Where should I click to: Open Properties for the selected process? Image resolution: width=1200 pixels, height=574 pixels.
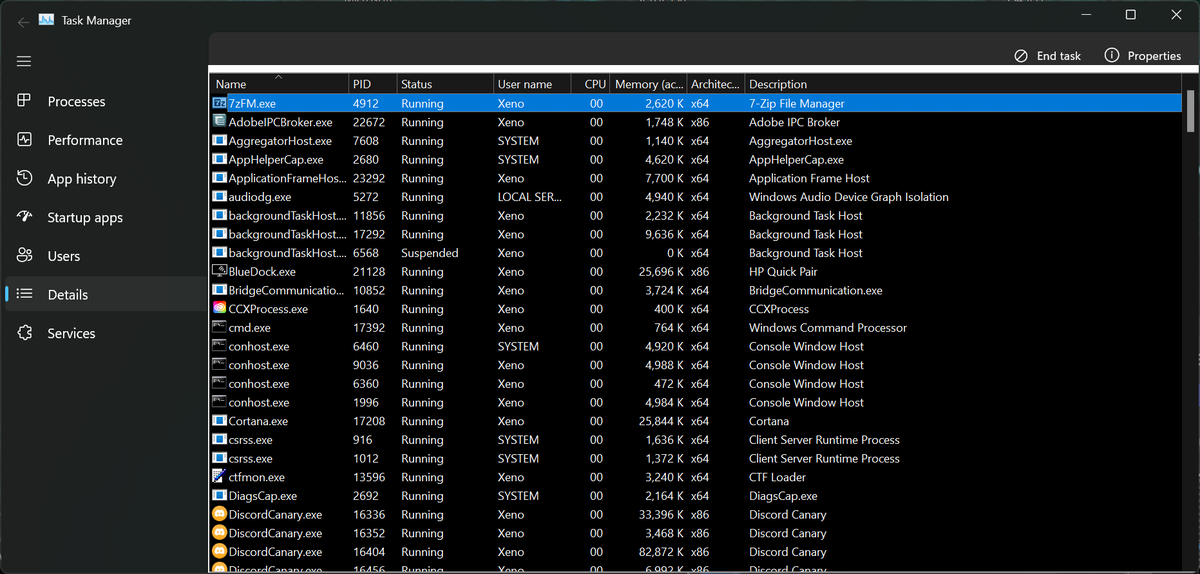(1143, 56)
